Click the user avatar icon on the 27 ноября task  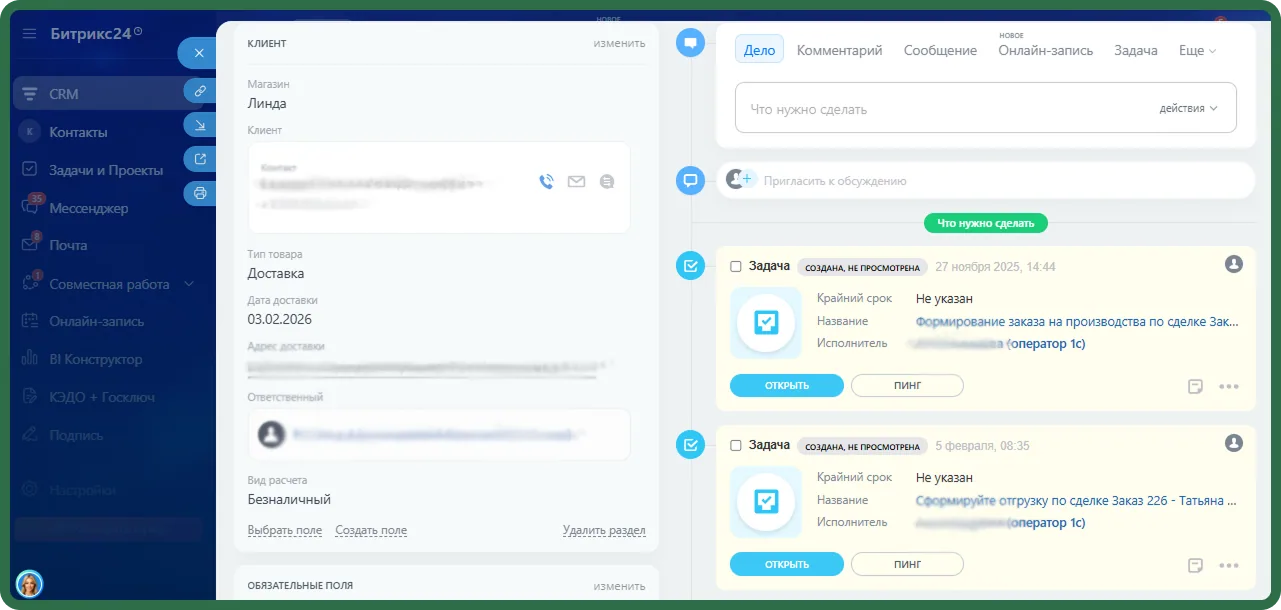pos(1234,263)
